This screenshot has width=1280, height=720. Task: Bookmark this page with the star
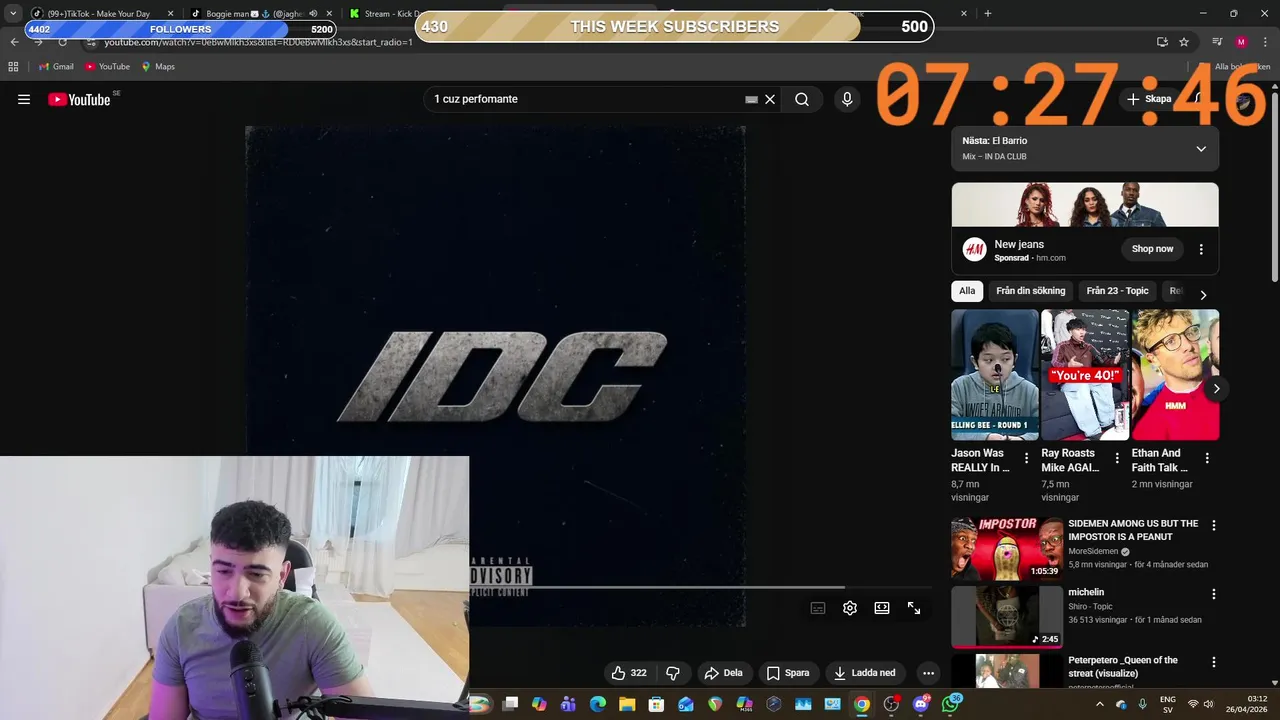(1184, 42)
